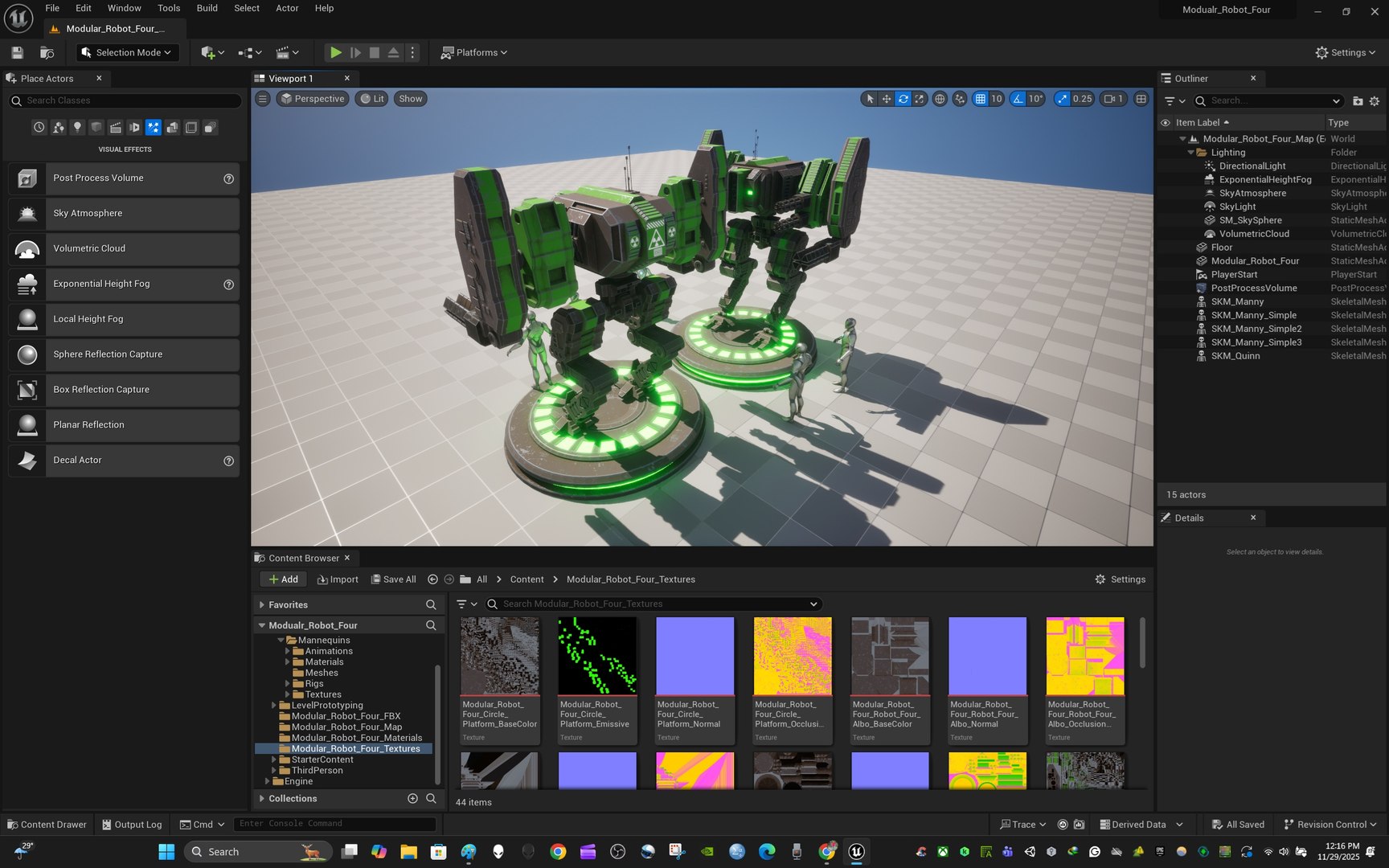
Task: Open the Content Drawer
Action: (47, 825)
